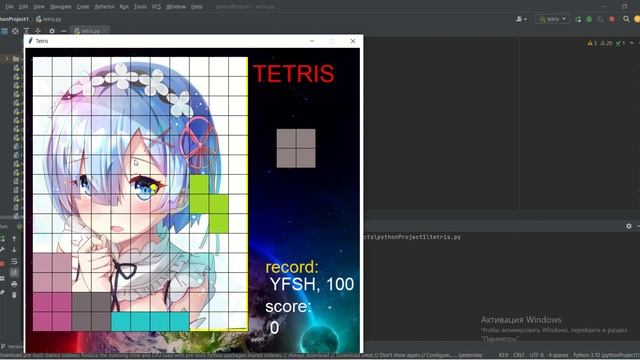This screenshot has width=640, height=360.
Task: Click the Print console output icon
Action: (x=14, y=284)
